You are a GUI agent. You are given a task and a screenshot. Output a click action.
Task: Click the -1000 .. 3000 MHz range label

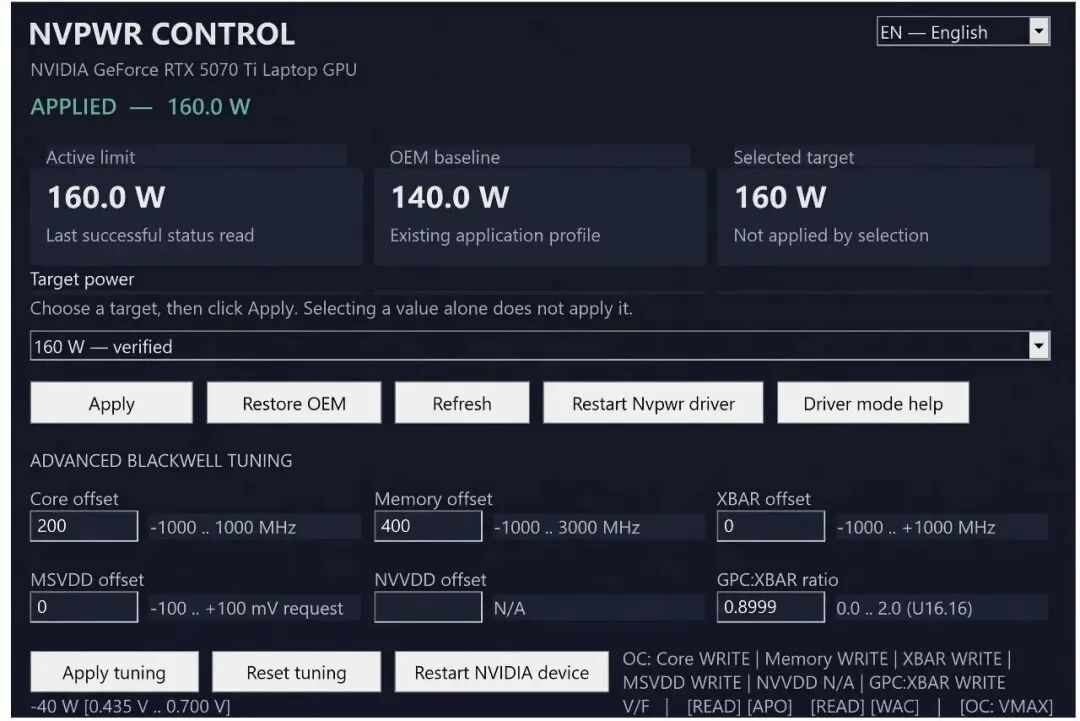pos(567,527)
